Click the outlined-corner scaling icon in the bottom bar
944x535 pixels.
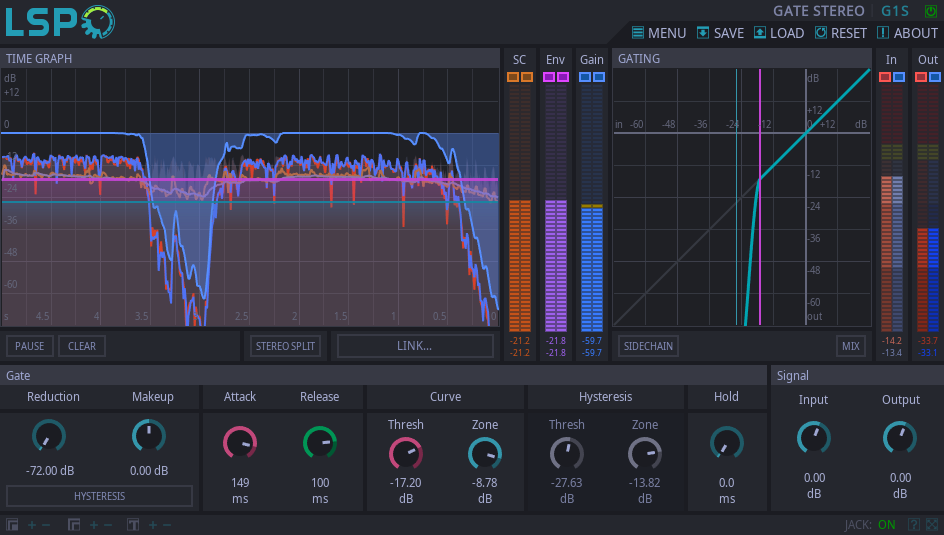pyautogui.click(x=73, y=525)
